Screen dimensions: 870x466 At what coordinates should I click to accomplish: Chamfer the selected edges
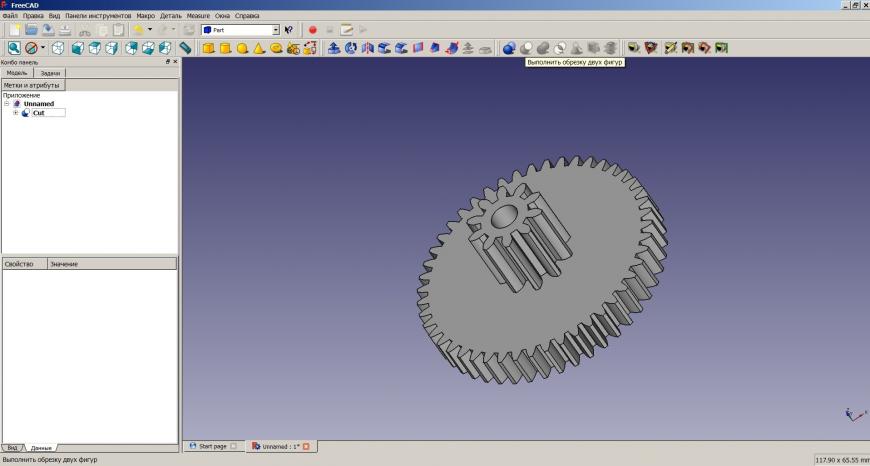point(401,48)
